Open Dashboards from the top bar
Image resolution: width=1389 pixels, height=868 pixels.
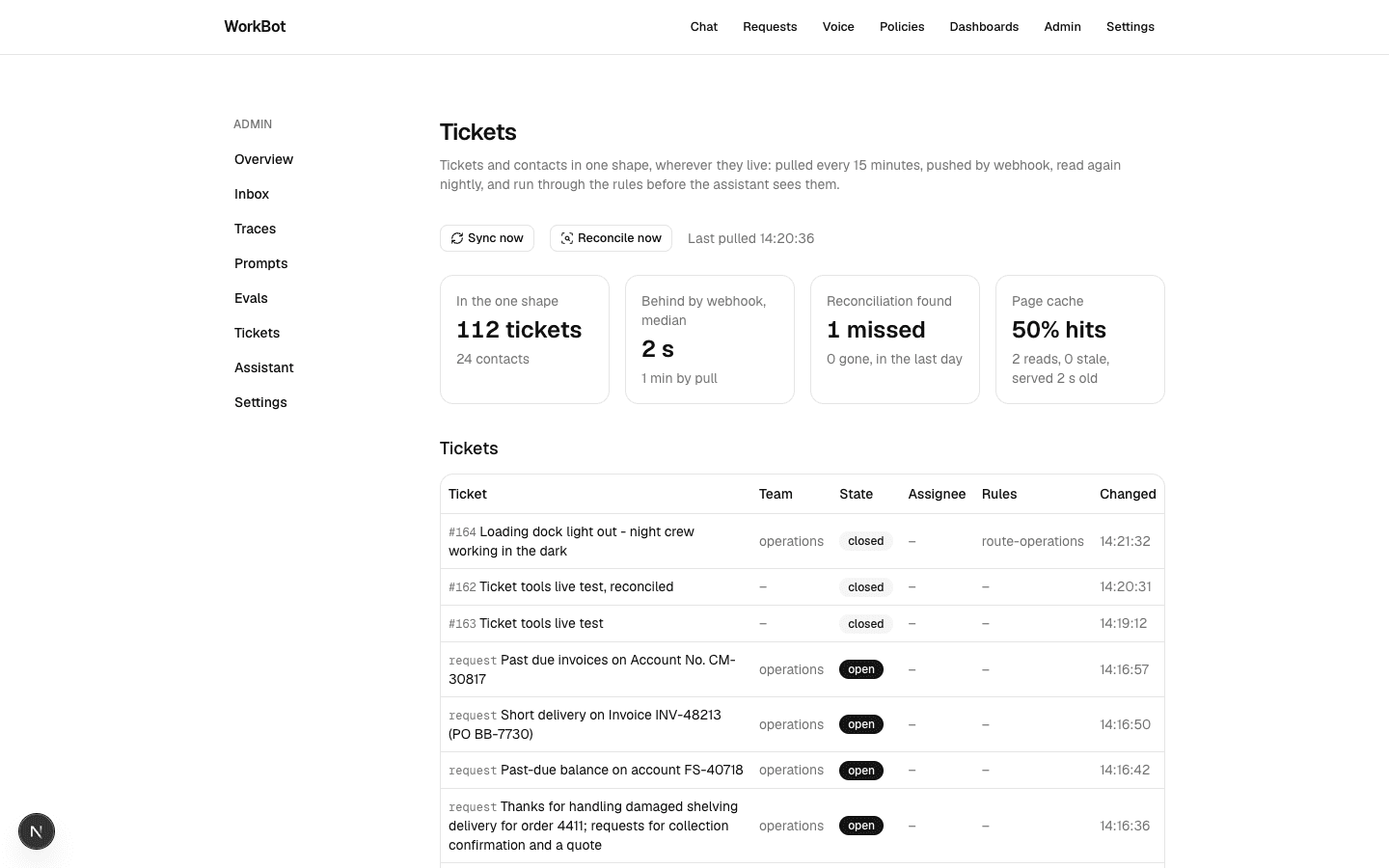click(984, 27)
